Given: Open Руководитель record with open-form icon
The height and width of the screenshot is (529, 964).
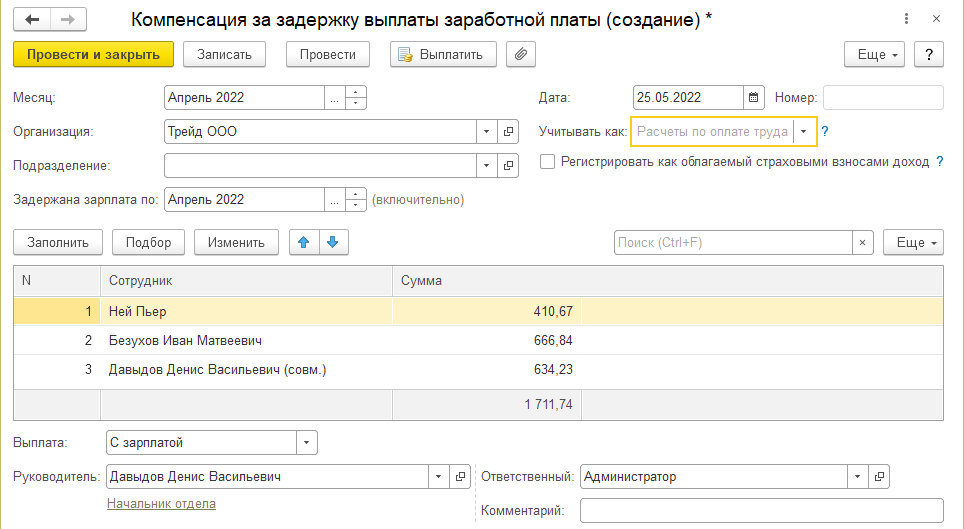Looking at the screenshot, I should tap(459, 477).
